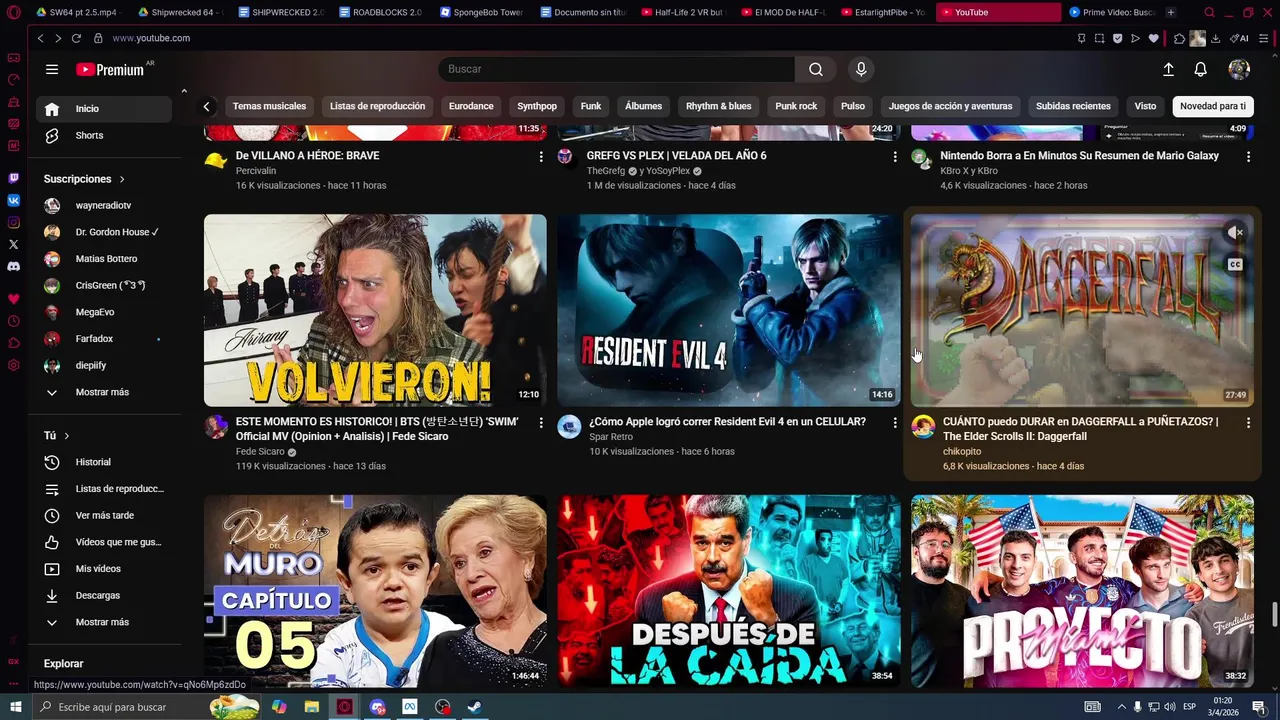
Task: Open options menu for Daggerfall video
Action: [1248, 423]
